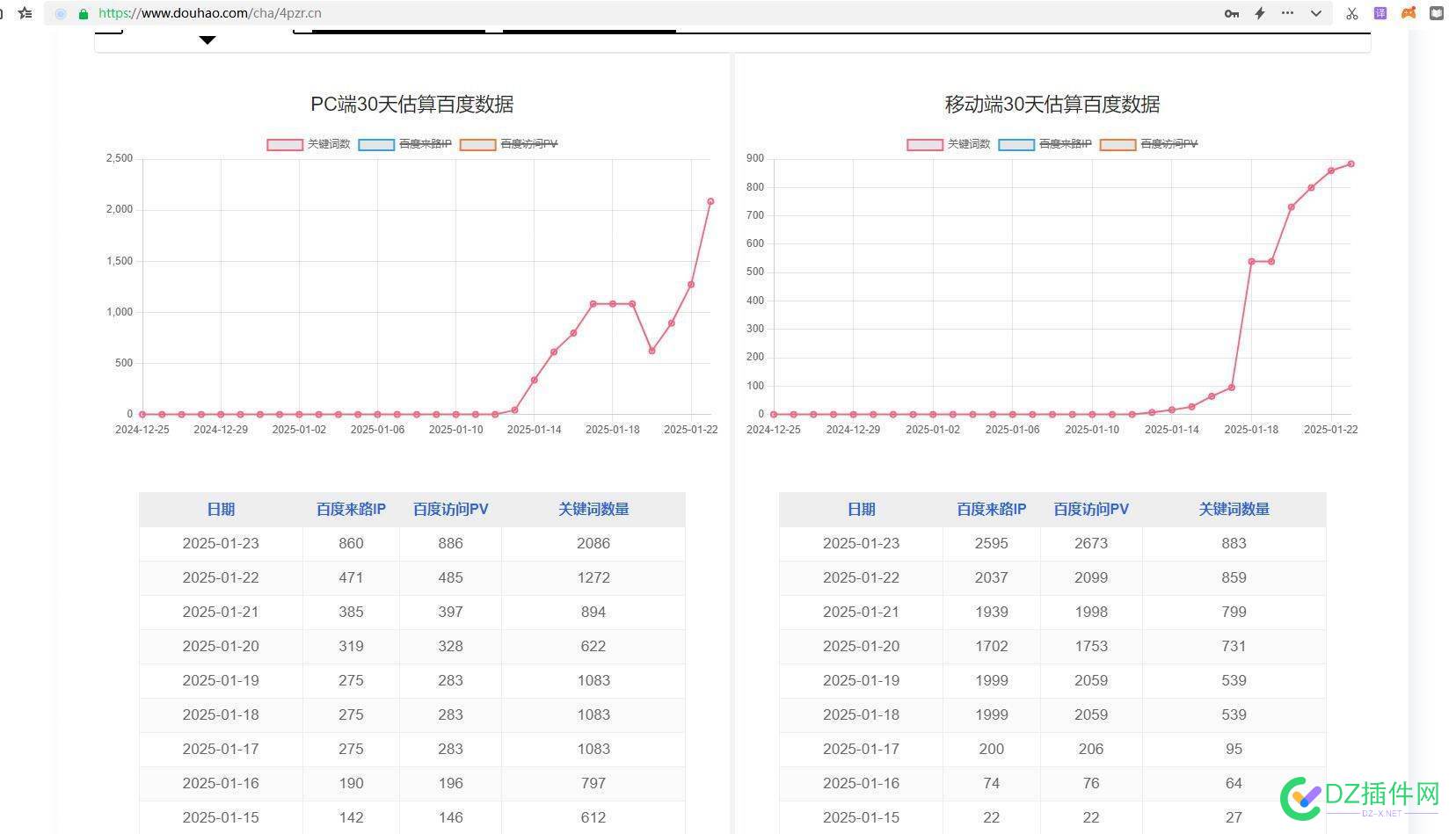This screenshot has height=834, width=1456.
Task: Click PV value 886 in PC table
Action: coord(450,543)
